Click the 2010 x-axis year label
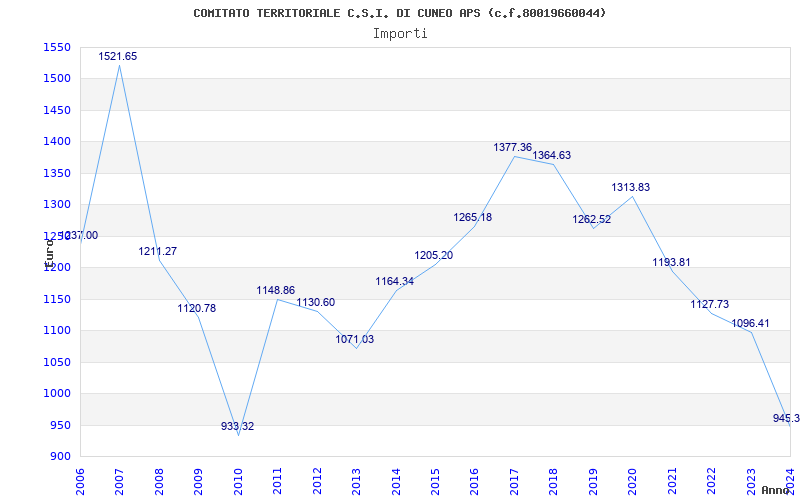This screenshot has height=500, width=800. (x=238, y=480)
